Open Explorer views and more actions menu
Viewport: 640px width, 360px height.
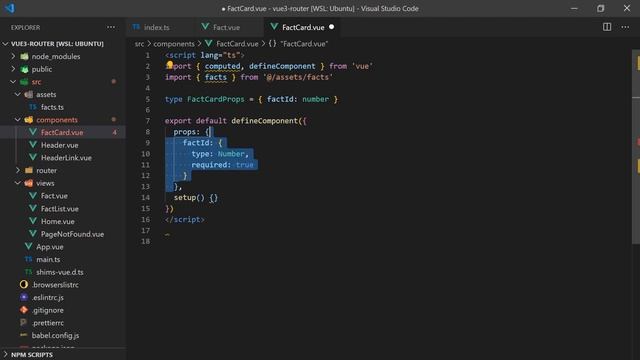(x=111, y=27)
